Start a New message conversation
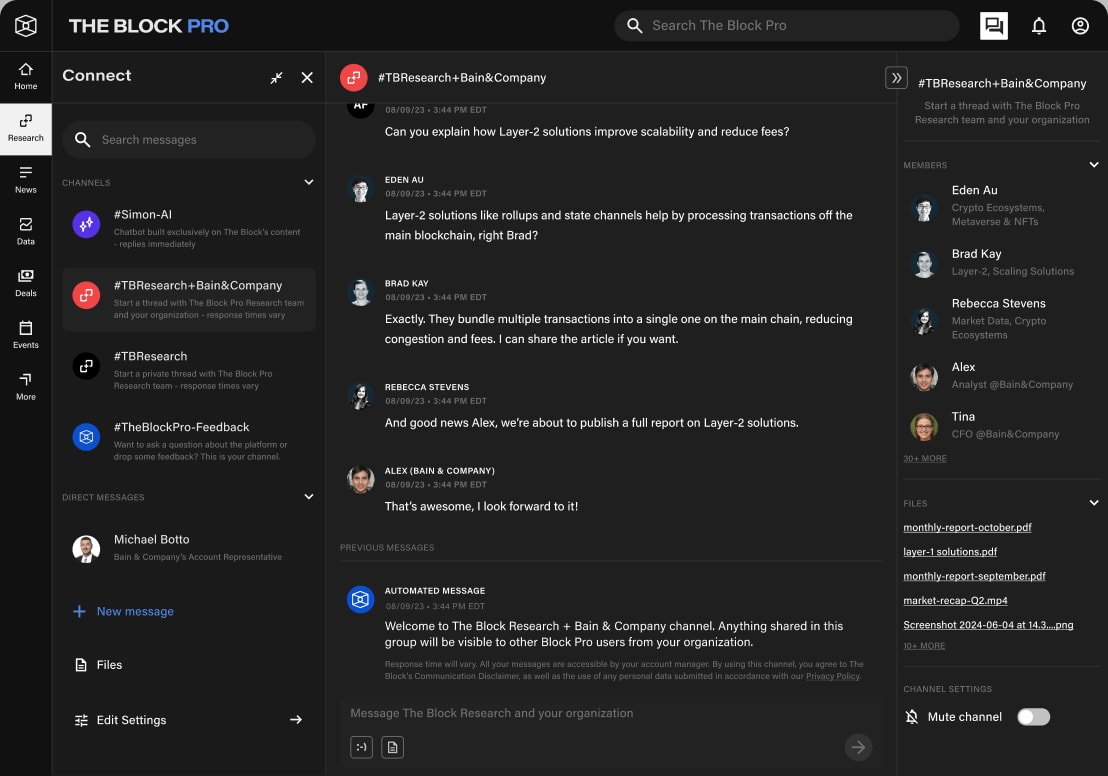The width and height of the screenshot is (1108, 776). (x=123, y=611)
